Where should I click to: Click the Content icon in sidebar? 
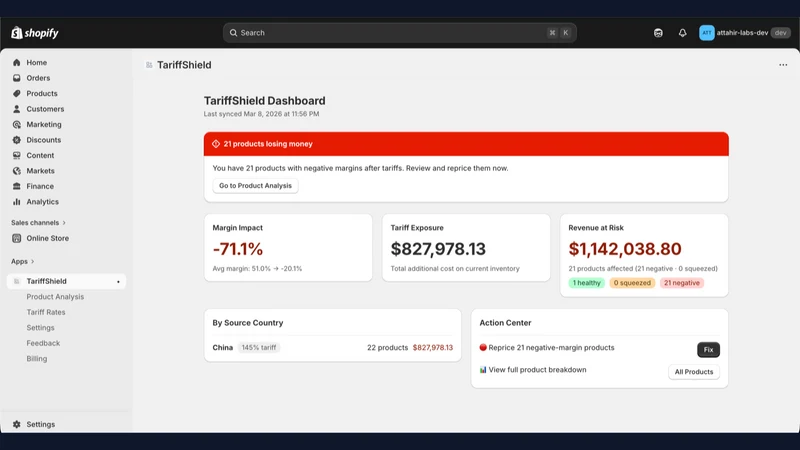pos(17,155)
